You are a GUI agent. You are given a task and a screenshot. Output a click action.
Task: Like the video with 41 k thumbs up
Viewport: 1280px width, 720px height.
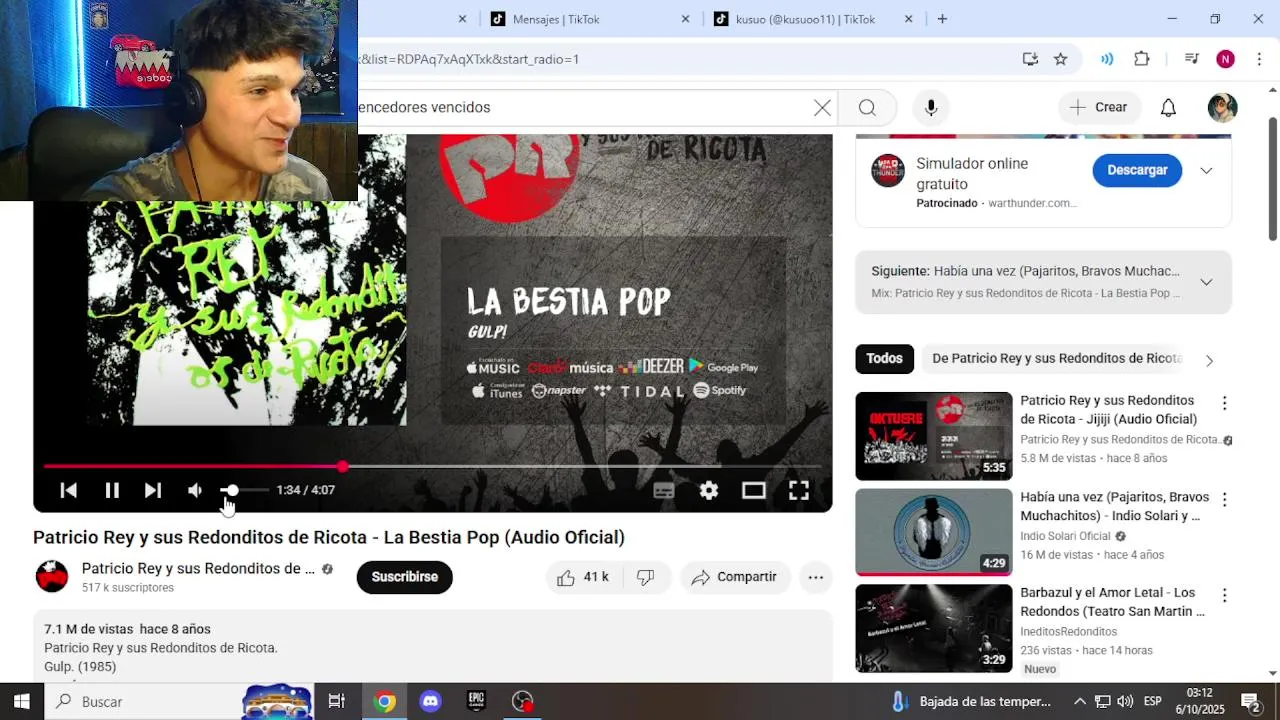(584, 577)
